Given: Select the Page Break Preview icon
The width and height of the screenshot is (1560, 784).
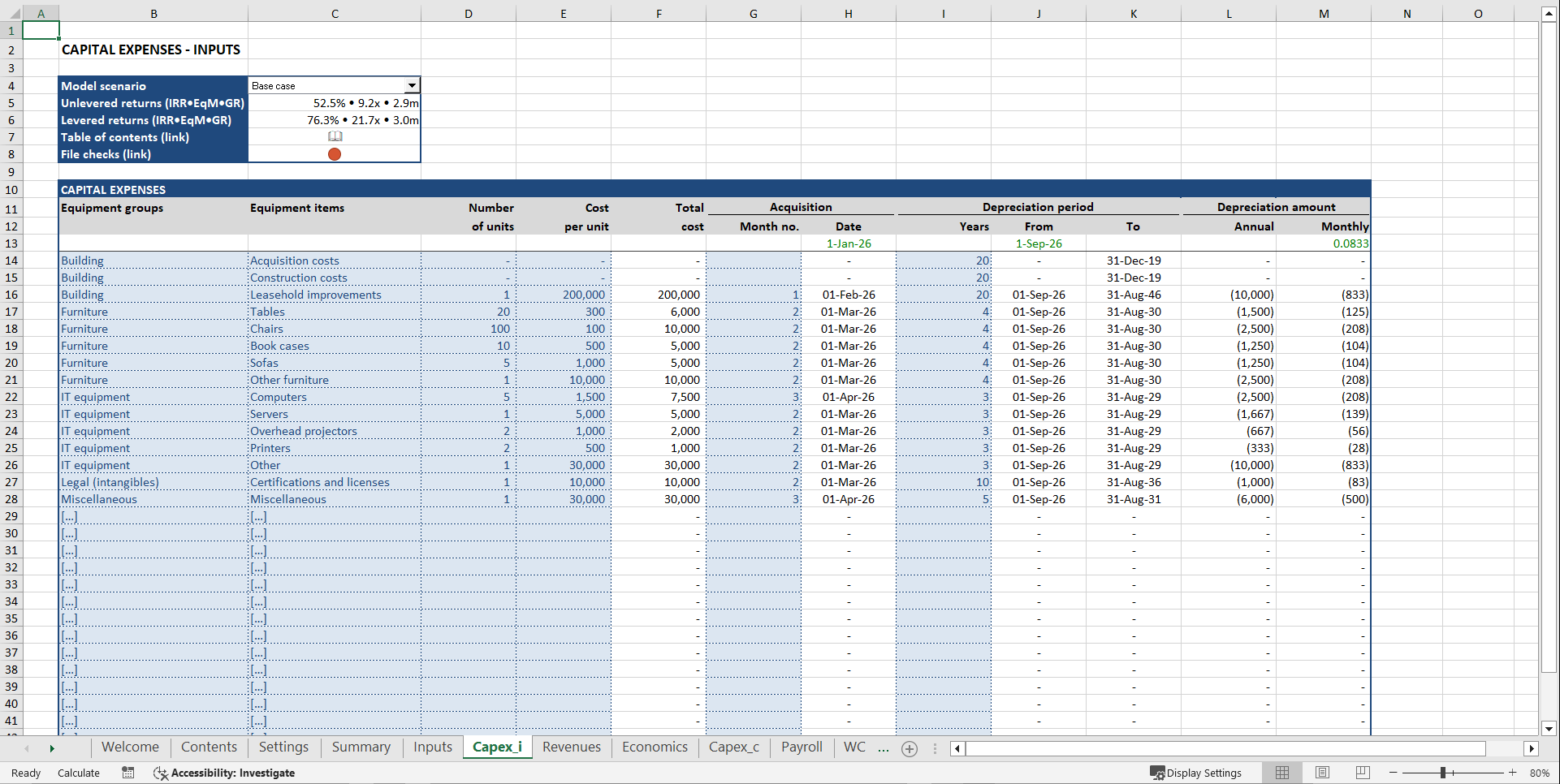Looking at the screenshot, I should click(1362, 773).
